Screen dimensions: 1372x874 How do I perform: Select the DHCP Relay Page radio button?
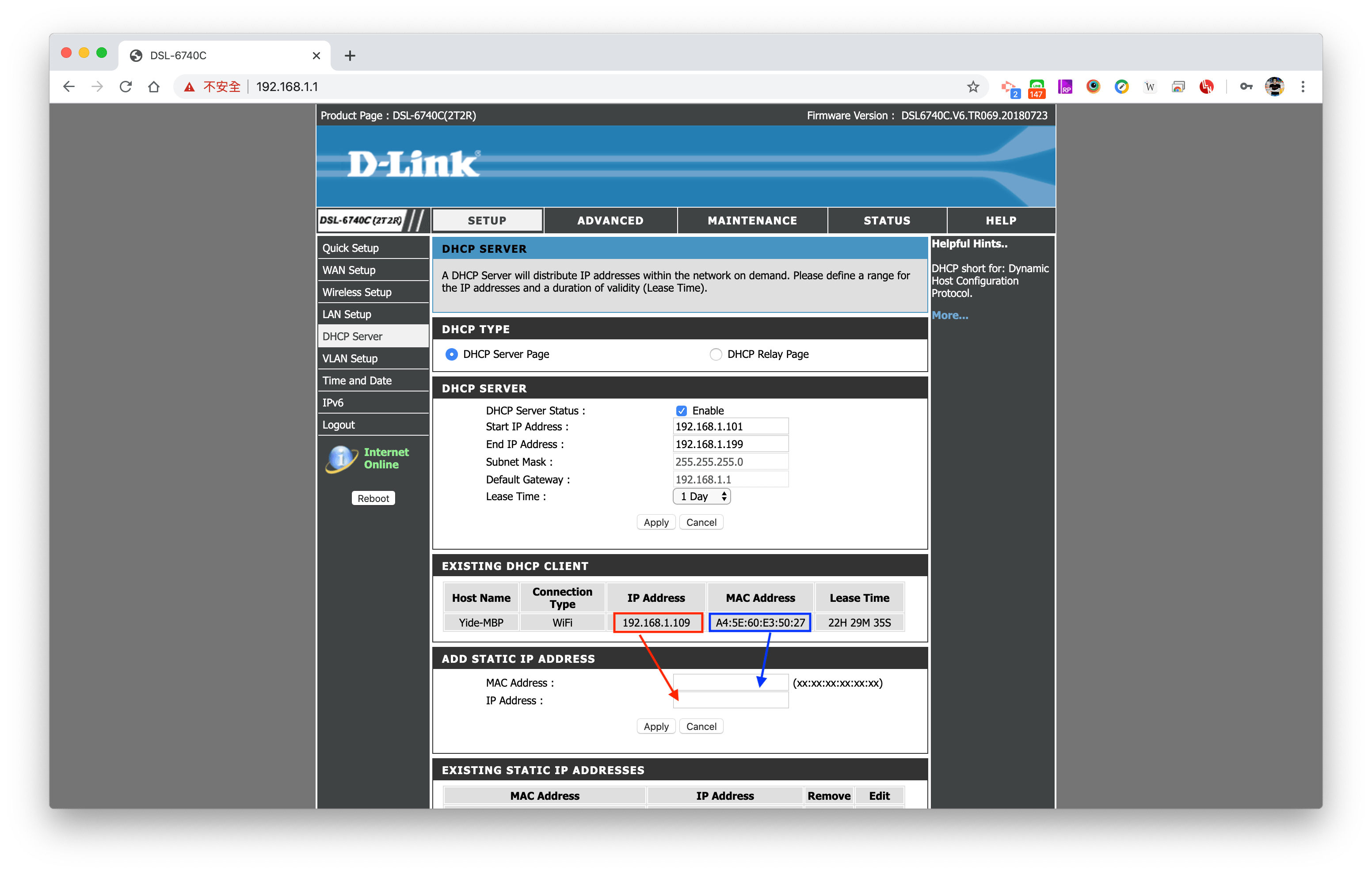coord(716,354)
